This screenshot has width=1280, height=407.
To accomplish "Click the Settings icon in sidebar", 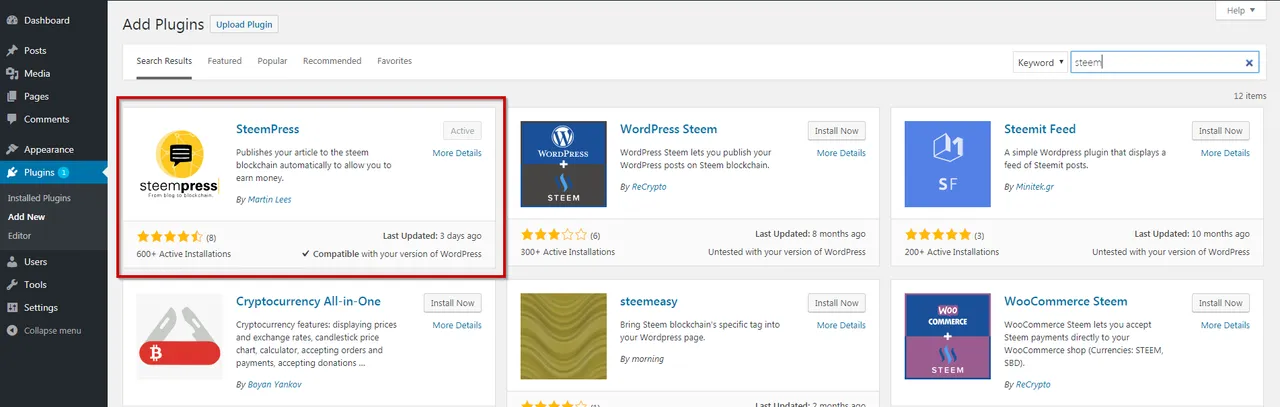I will (x=12, y=308).
